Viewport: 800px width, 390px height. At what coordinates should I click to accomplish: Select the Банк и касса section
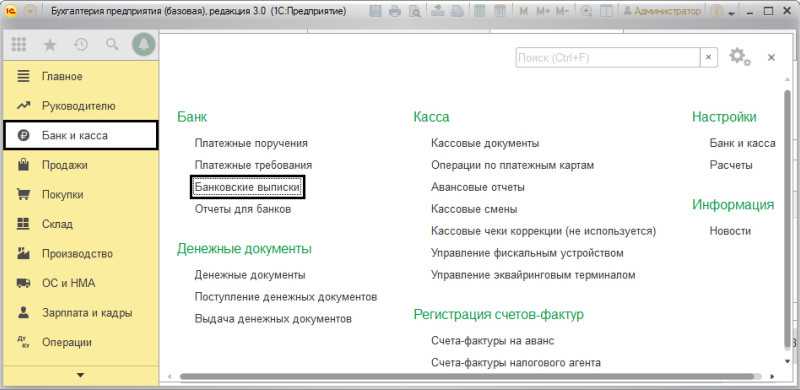coord(81,136)
